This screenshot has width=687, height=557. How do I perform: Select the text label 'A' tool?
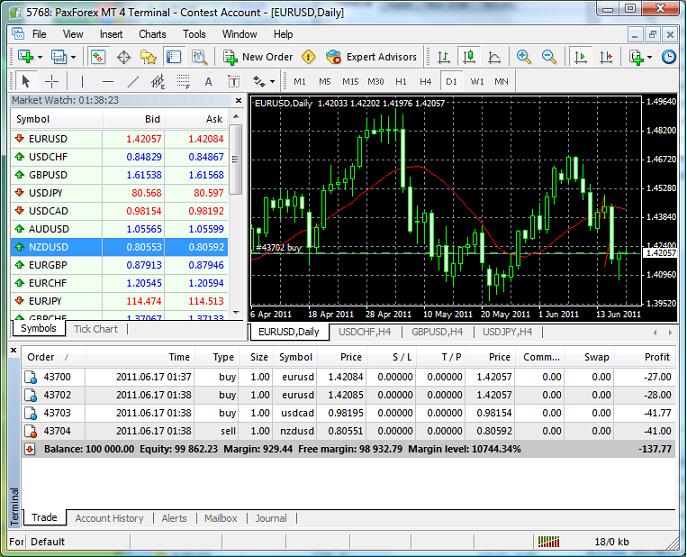click(x=208, y=81)
